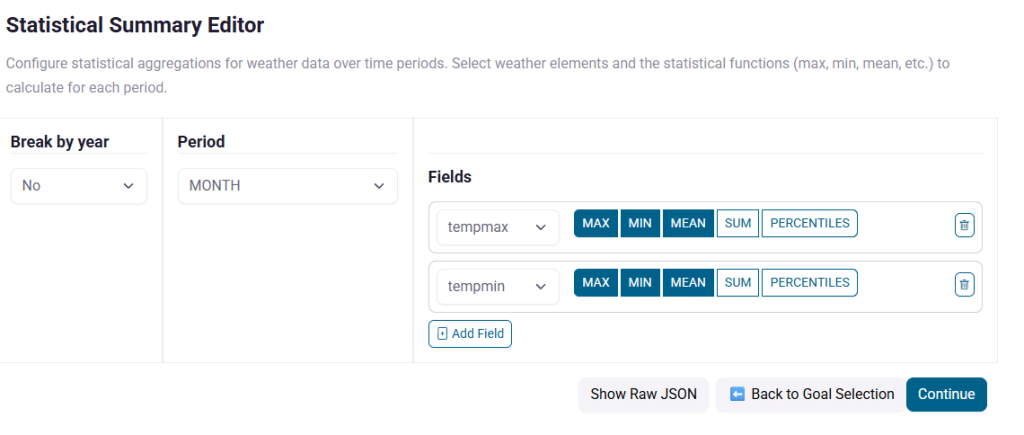
Task: Delete the tempmin field row
Action: (x=963, y=284)
